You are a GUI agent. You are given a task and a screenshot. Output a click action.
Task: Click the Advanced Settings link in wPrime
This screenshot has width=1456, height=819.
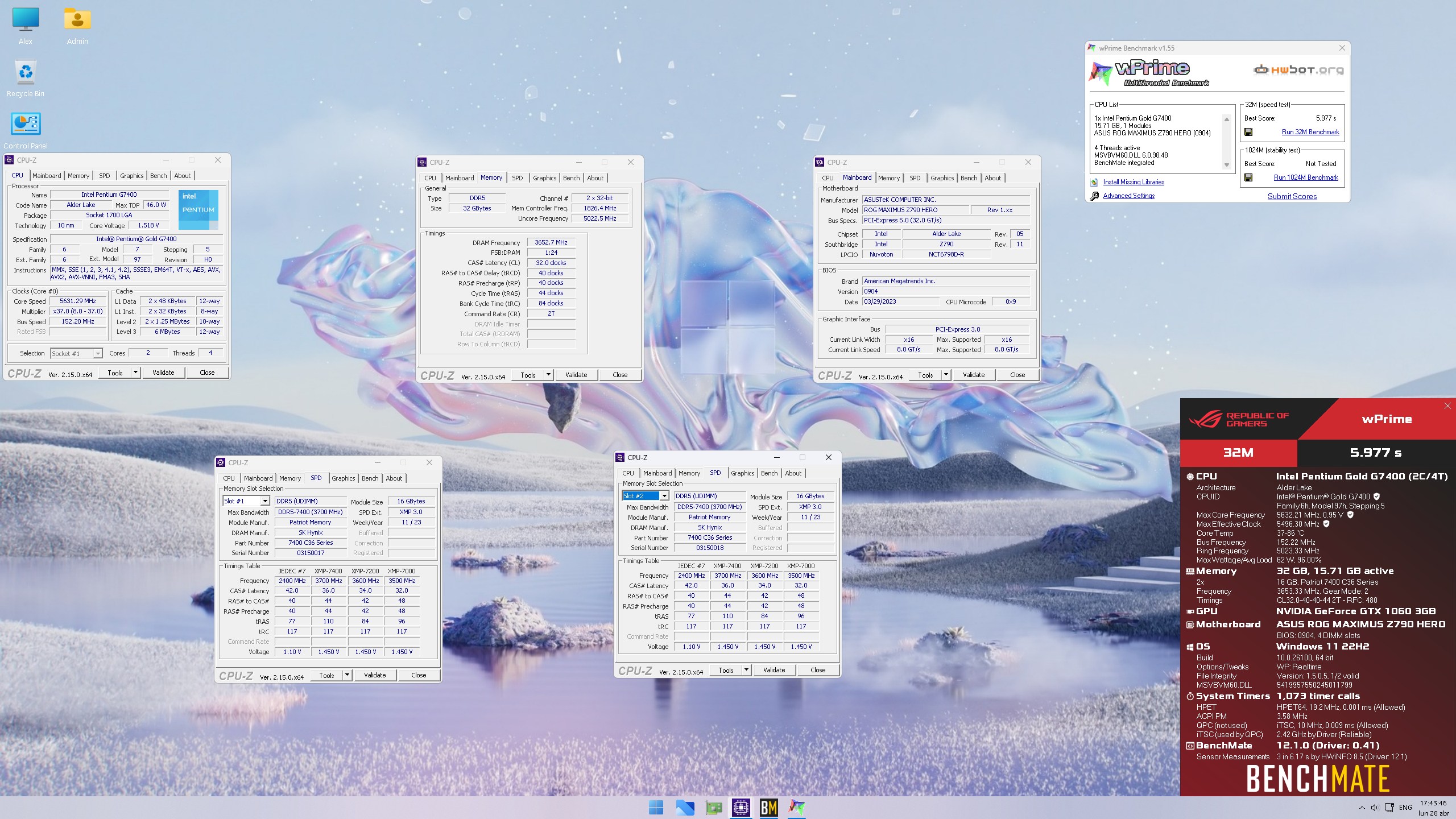(x=1129, y=196)
